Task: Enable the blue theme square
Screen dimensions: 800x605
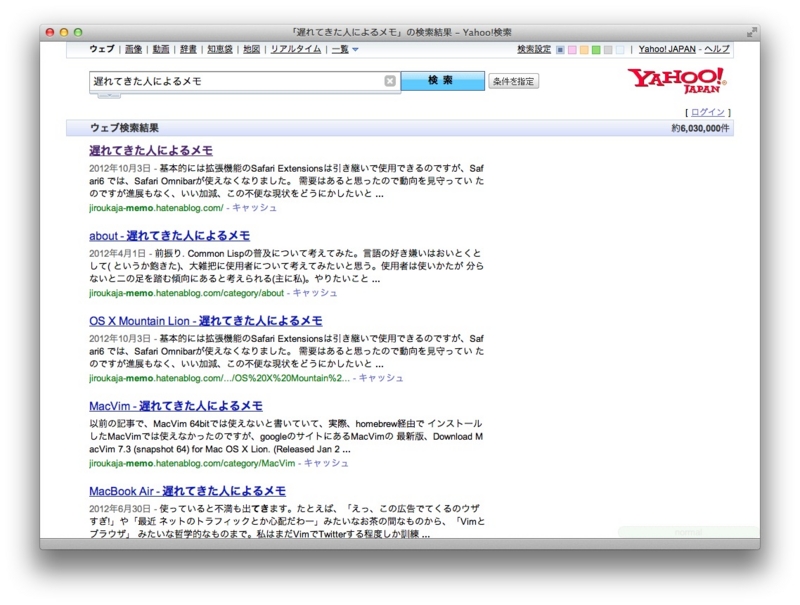Action: [559, 48]
